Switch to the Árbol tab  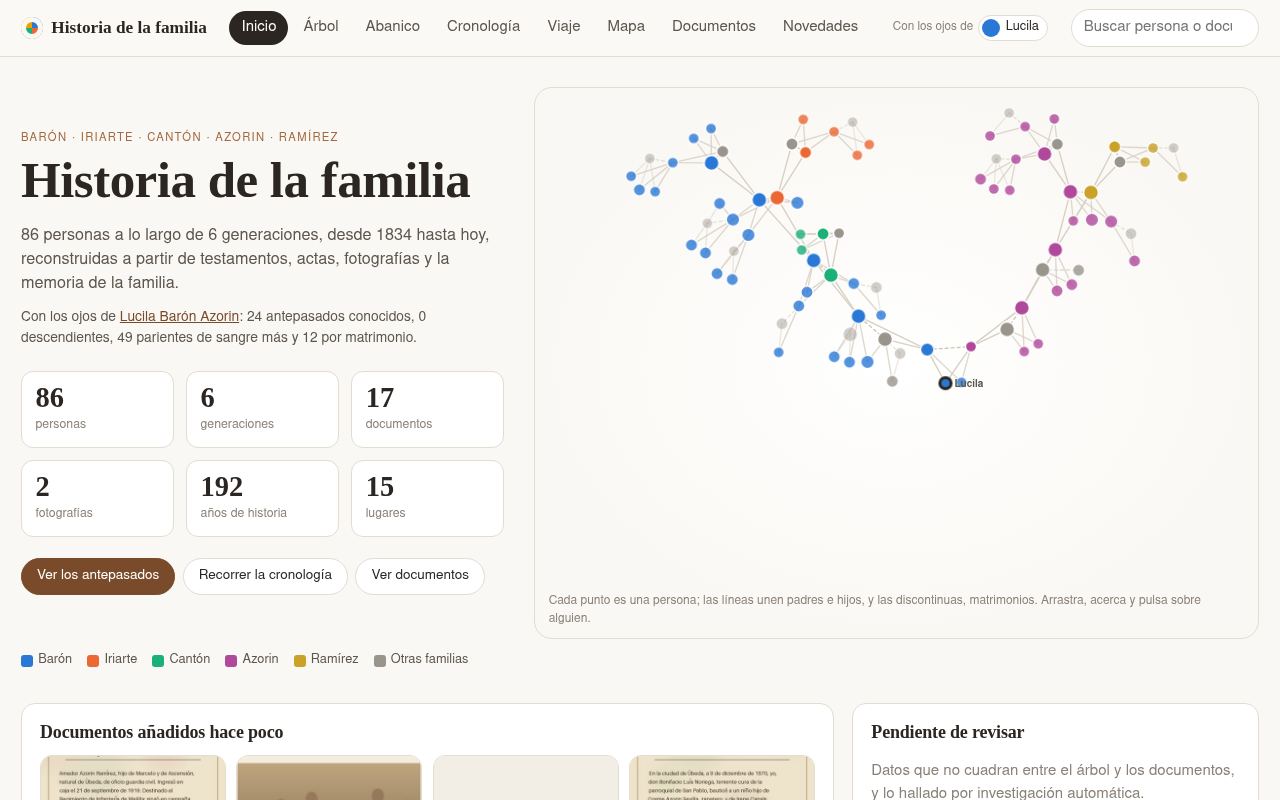[321, 27]
